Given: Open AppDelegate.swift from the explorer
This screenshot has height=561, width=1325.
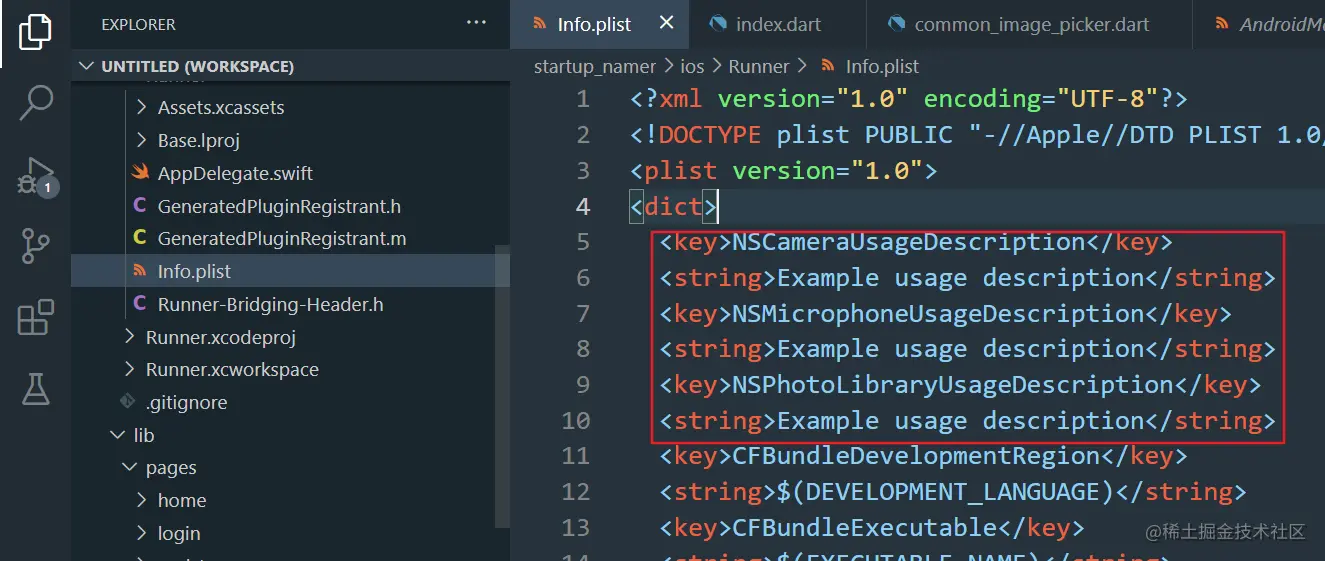Looking at the screenshot, I should click(x=235, y=173).
